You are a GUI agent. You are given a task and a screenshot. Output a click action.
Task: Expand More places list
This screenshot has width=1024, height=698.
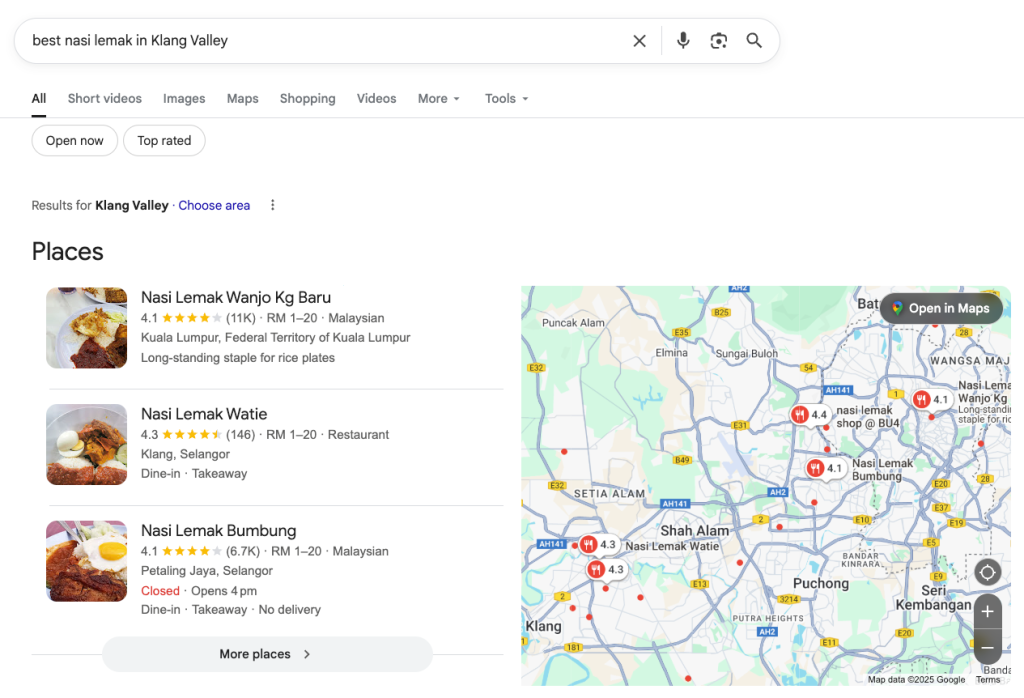(x=267, y=654)
